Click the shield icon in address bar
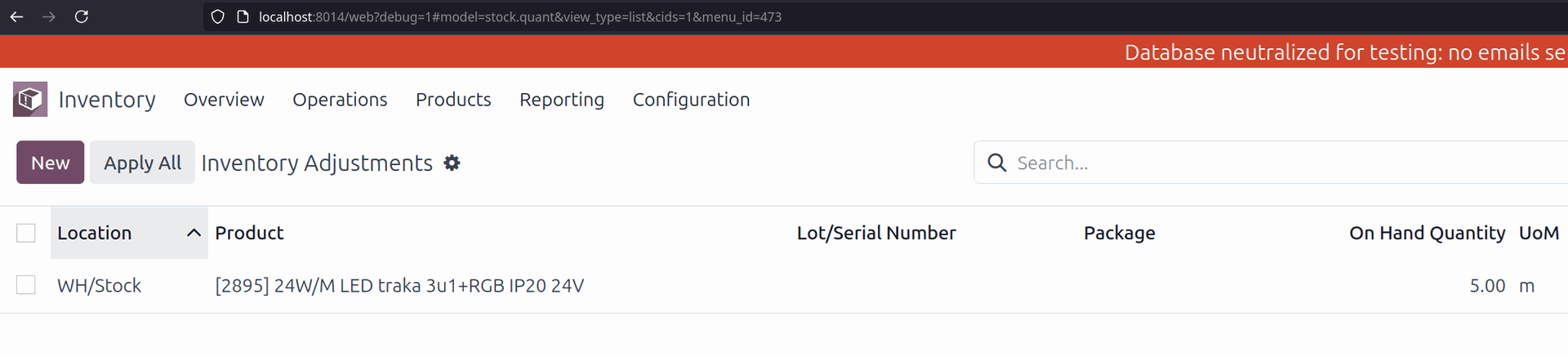The width and height of the screenshot is (1568, 357). (x=217, y=16)
